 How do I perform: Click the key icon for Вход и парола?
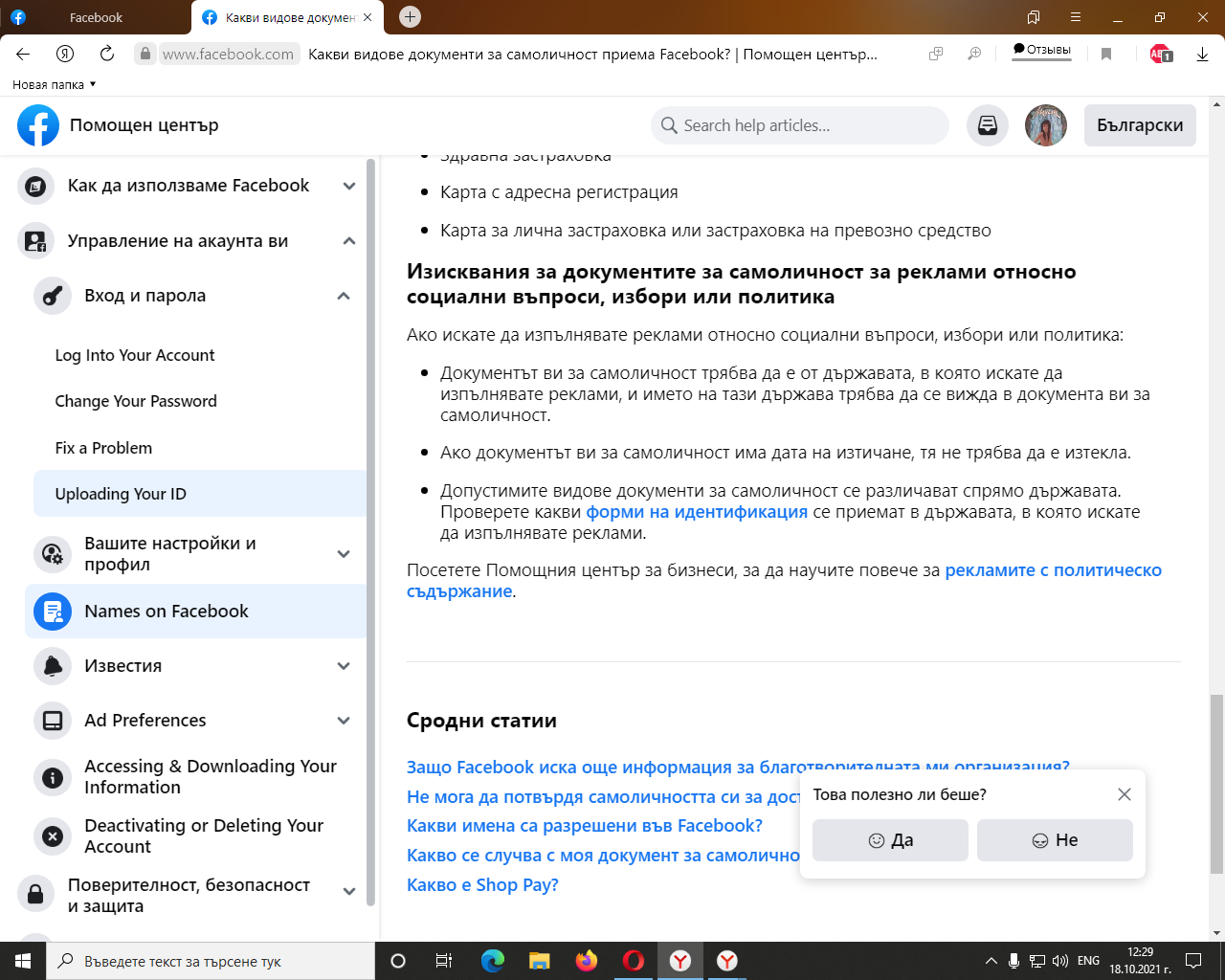point(53,296)
